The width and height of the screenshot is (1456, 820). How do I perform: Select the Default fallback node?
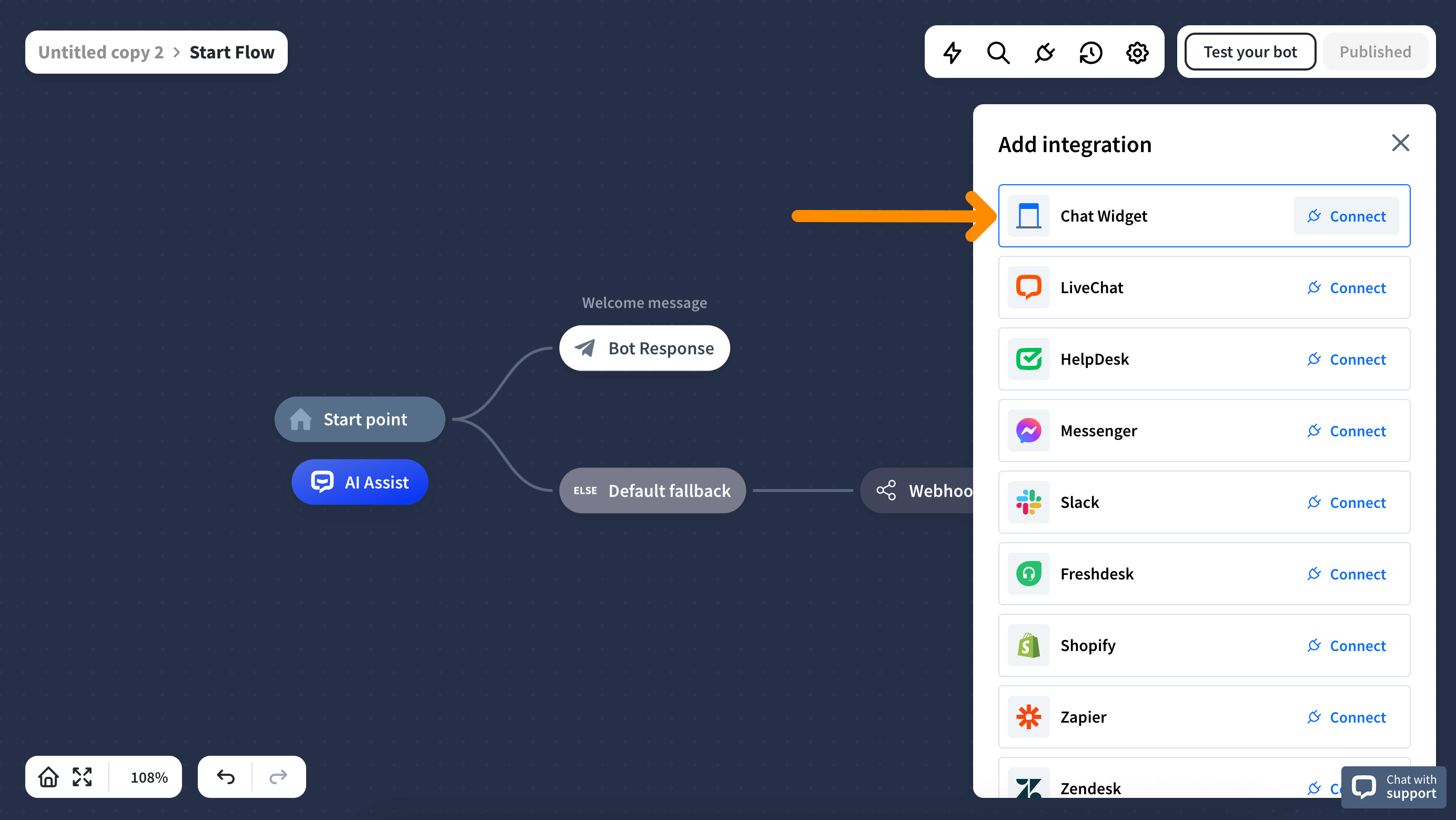point(652,491)
